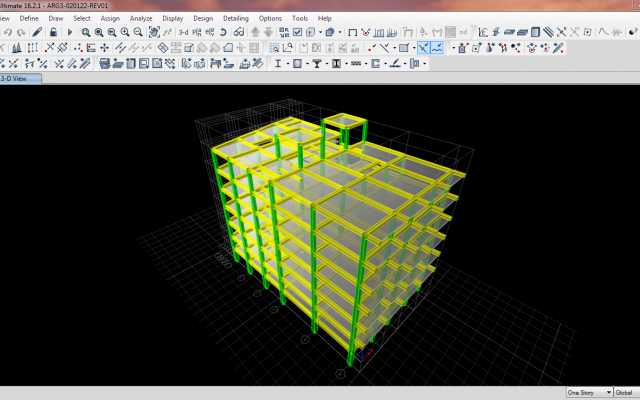640x400 pixels.
Task: Open the Select menu
Action: click(x=82, y=18)
